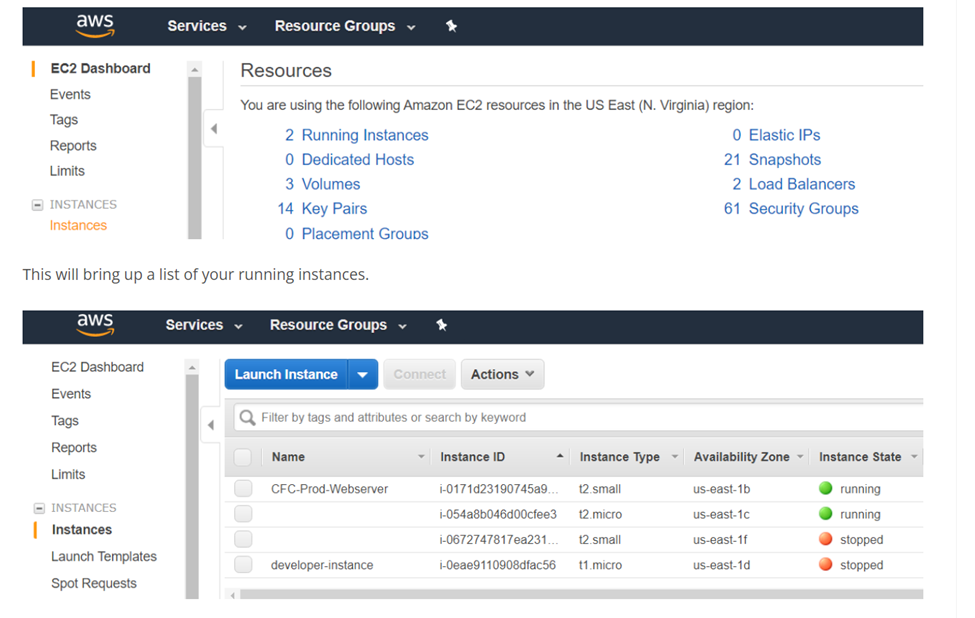Open Tags in the upper sidebar
975x618 pixels.
coord(64,119)
